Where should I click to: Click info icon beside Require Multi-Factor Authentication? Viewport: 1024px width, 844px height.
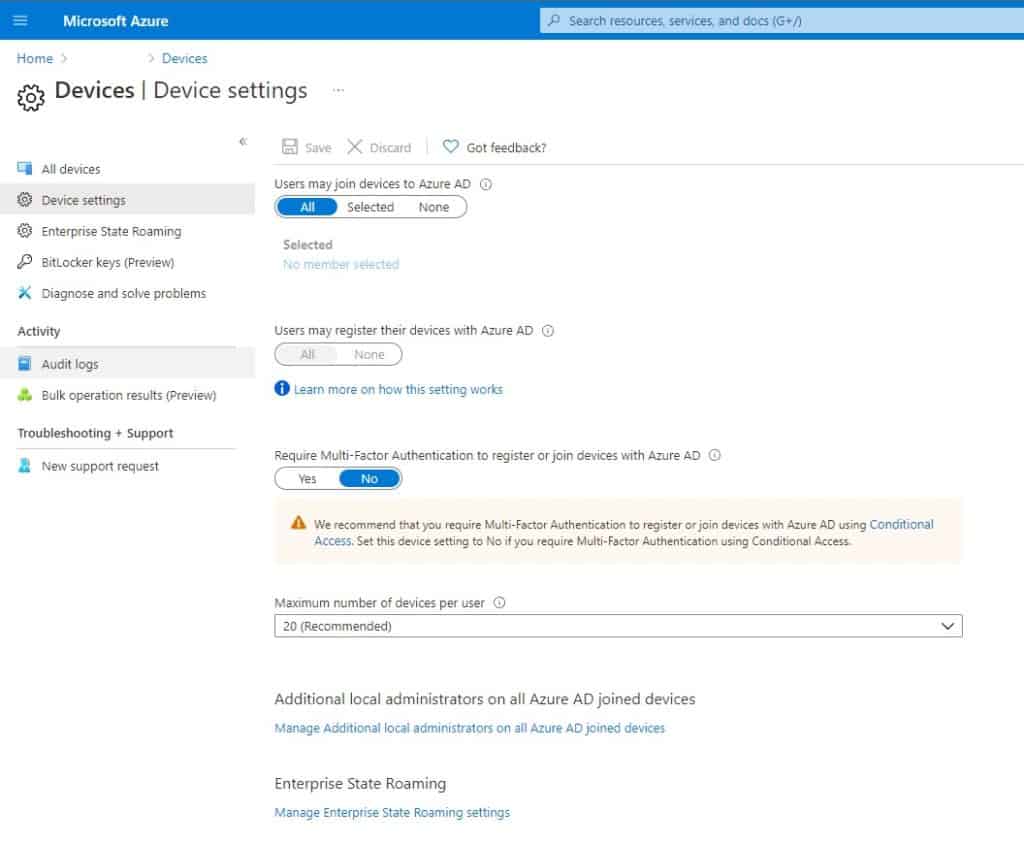tap(715, 455)
